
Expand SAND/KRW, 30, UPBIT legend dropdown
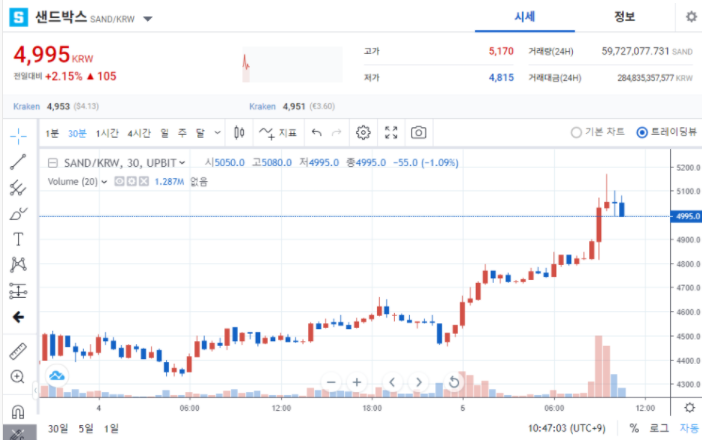(182, 163)
